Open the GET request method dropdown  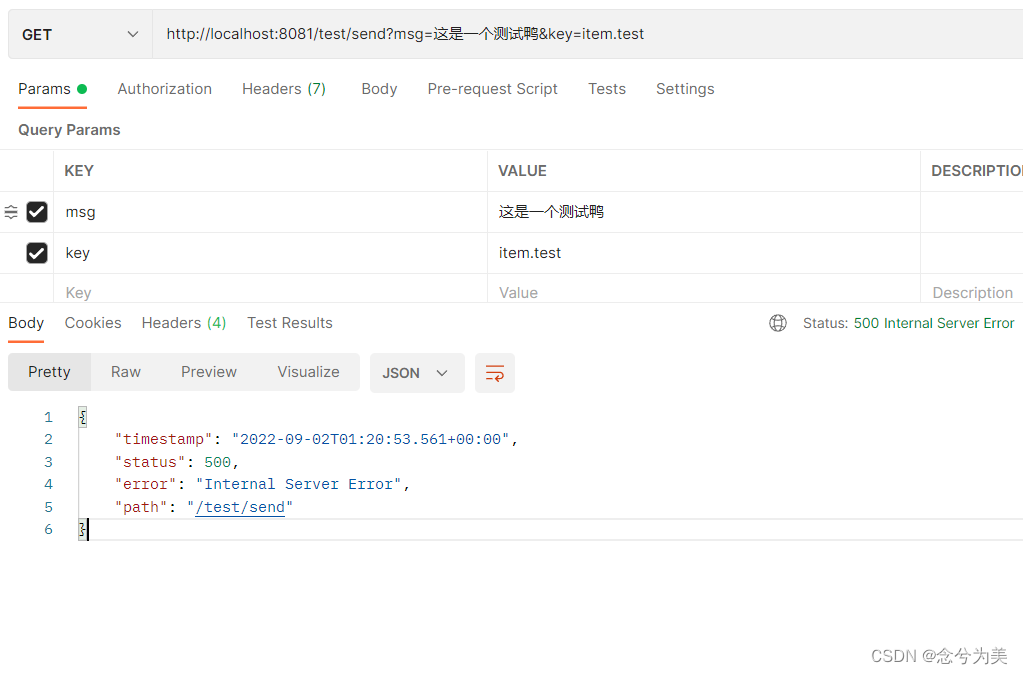pos(79,33)
